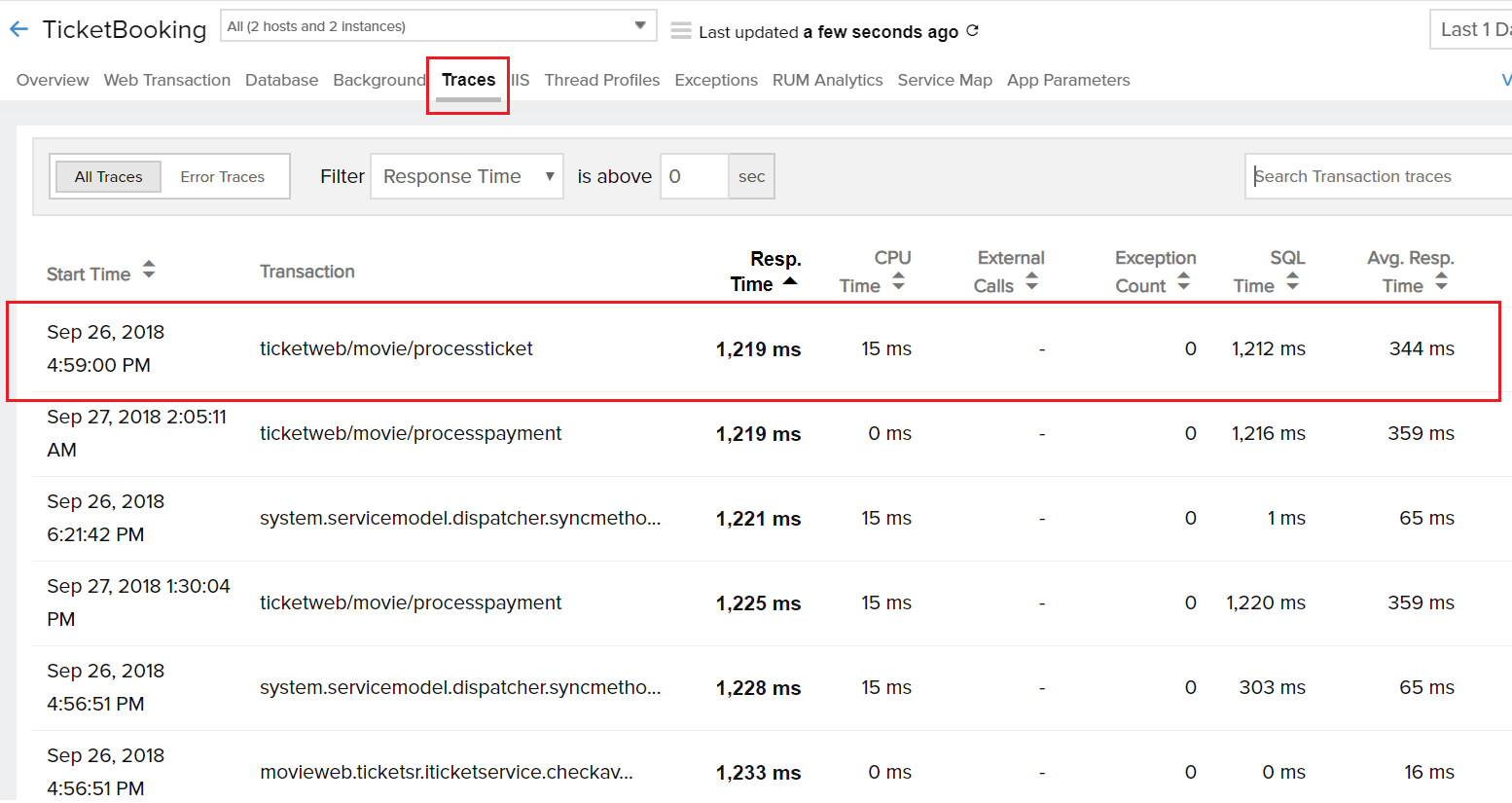Click the 'Sep 27, 2018 1:30:04 PM' start time
Viewport: 1512px width, 803px height.
click(138, 602)
